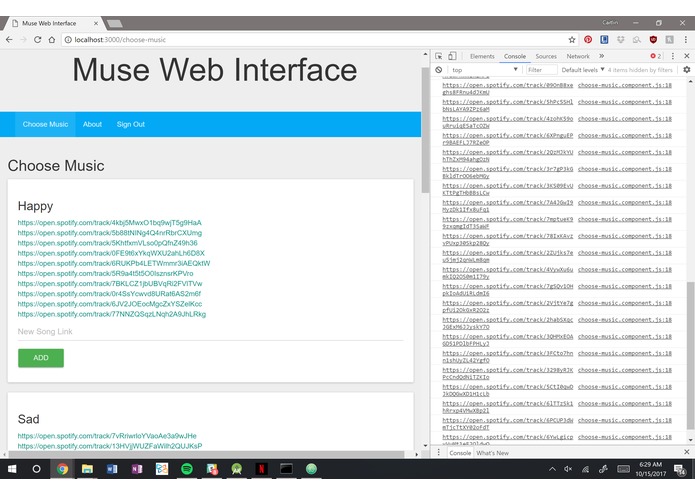Click the Choose Music nav item
Screen dimensions: 695x494
(45, 124)
